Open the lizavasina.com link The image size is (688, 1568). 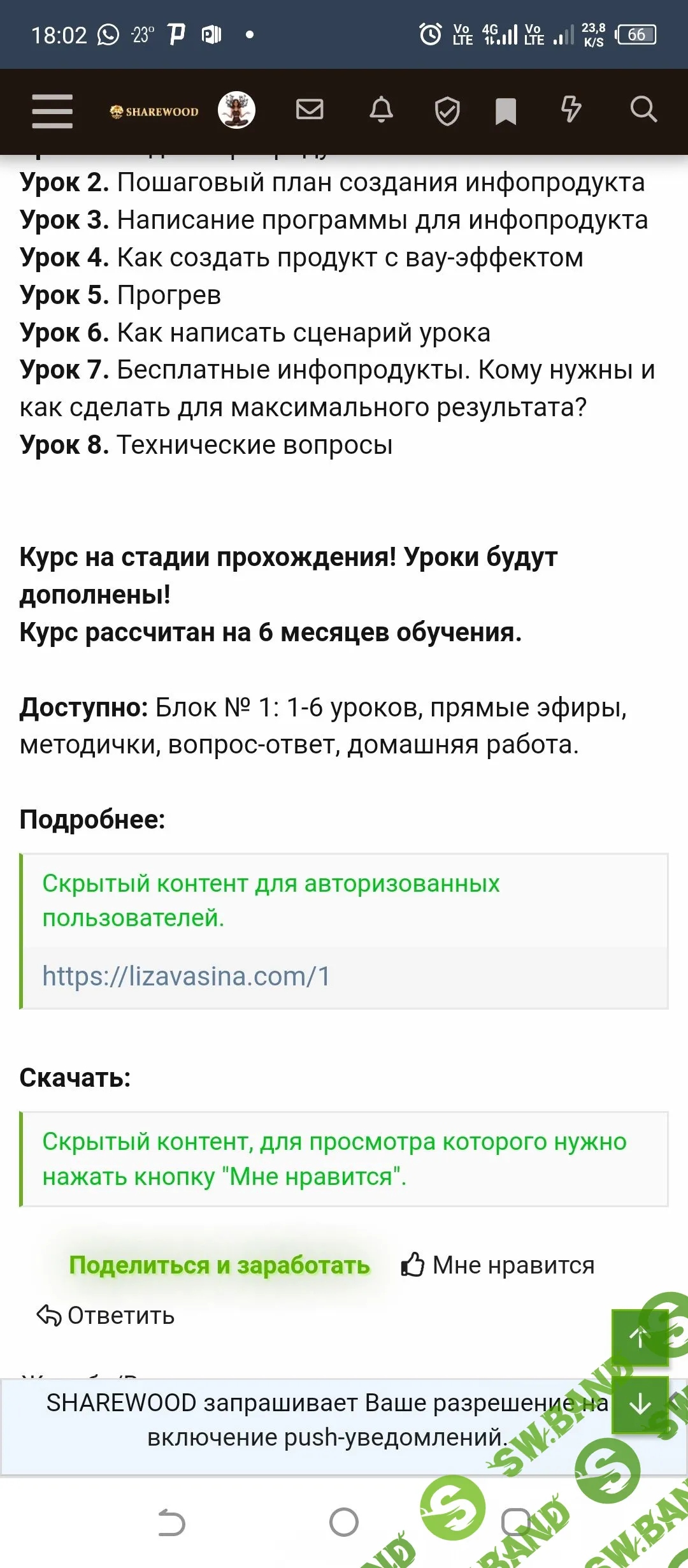pos(186,976)
